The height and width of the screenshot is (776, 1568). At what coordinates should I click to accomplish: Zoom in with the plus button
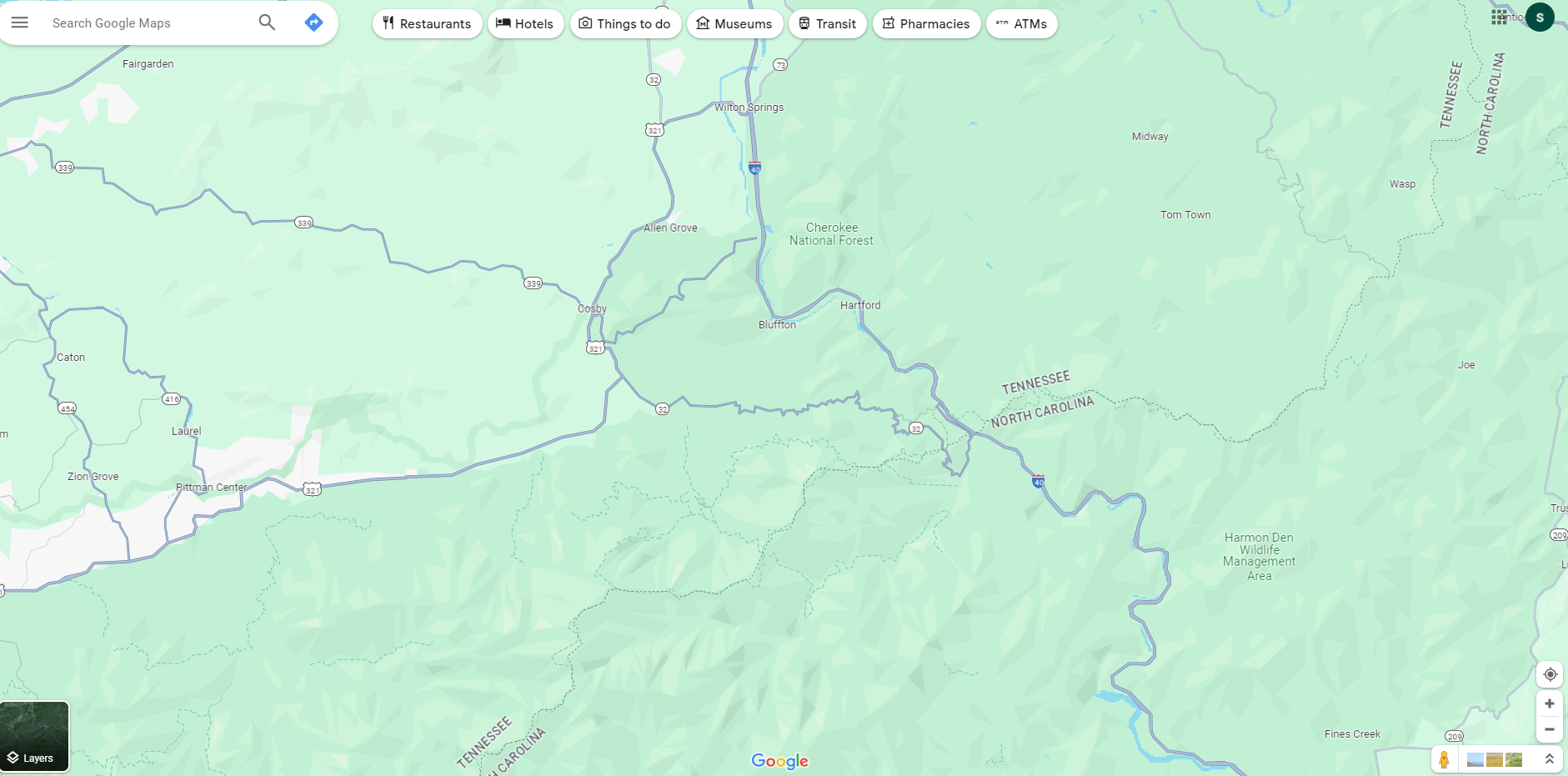[1550, 703]
